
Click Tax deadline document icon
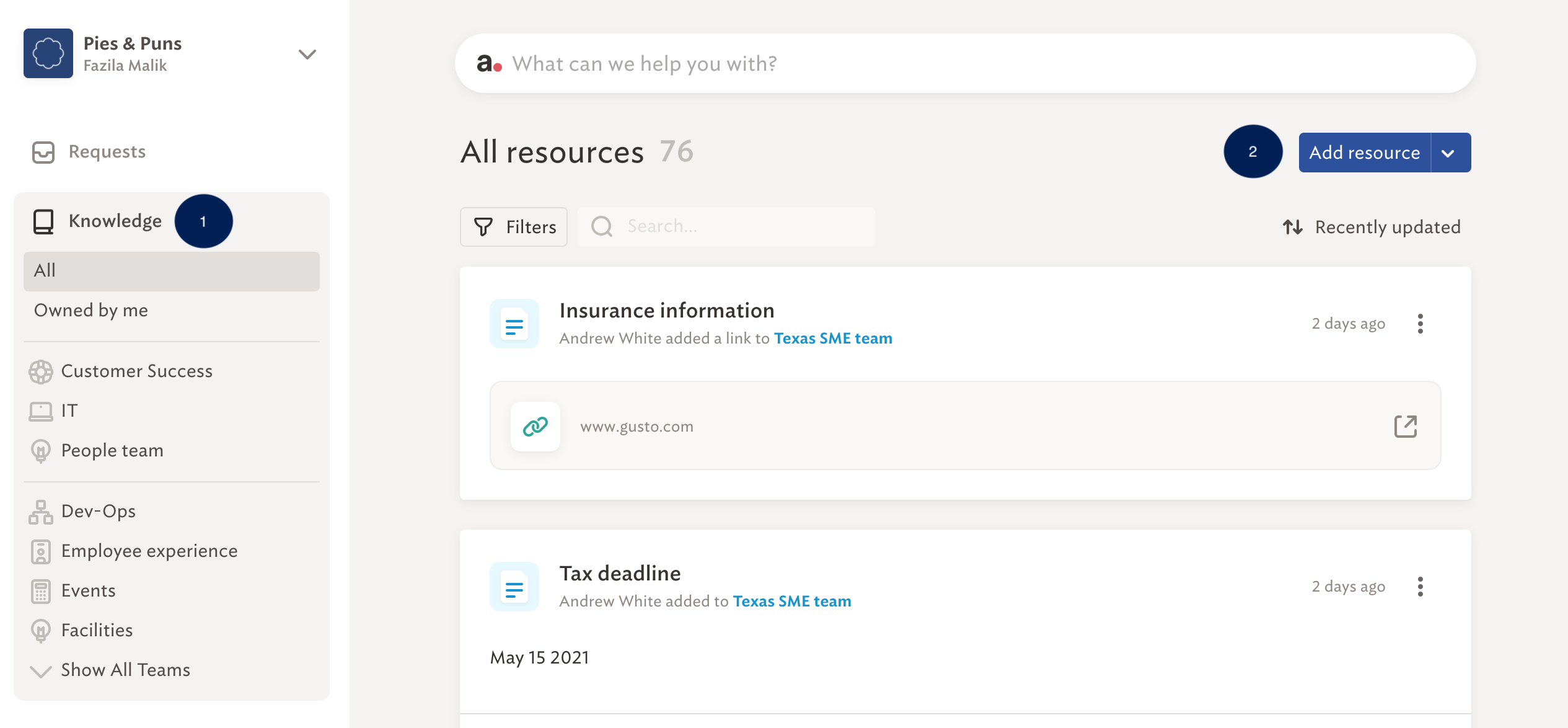click(514, 587)
